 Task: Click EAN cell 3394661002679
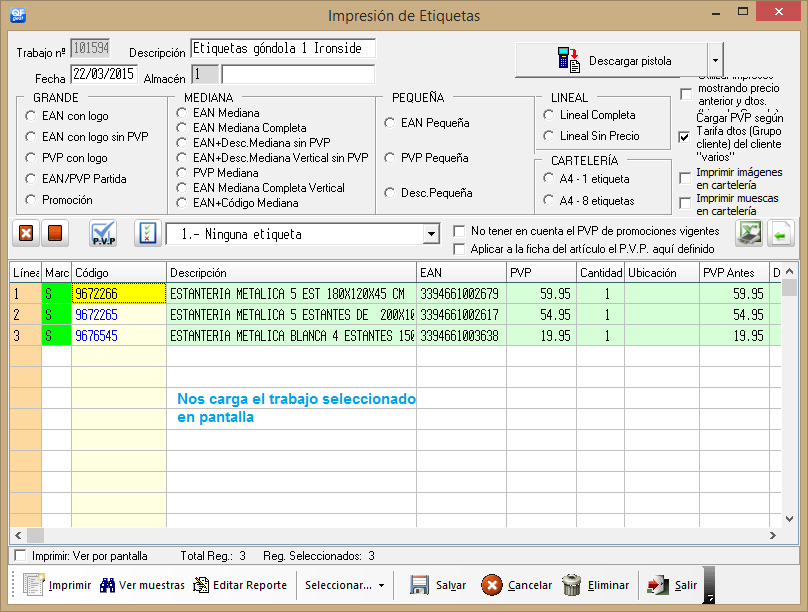461,294
